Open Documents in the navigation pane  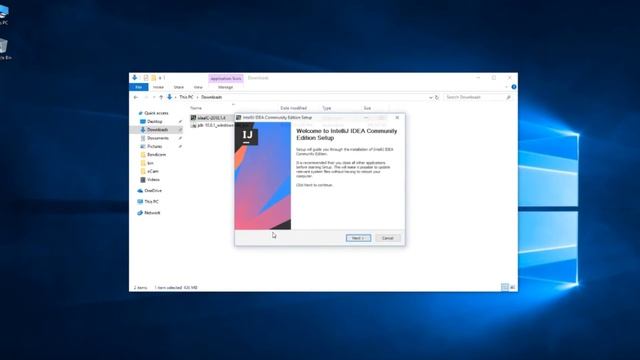(x=158, y=138)
